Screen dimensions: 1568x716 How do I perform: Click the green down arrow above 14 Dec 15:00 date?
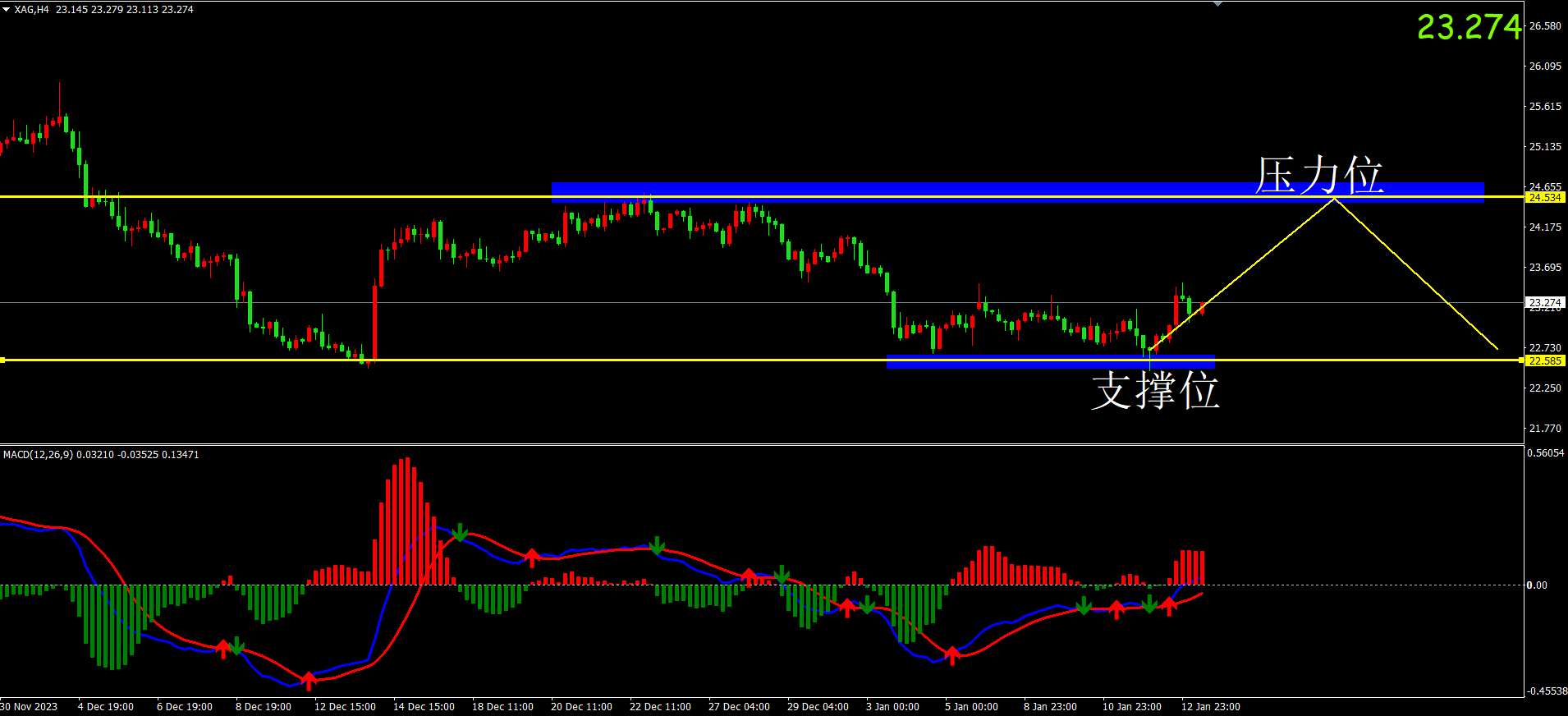pyautogui.click(x=460, y=533)
